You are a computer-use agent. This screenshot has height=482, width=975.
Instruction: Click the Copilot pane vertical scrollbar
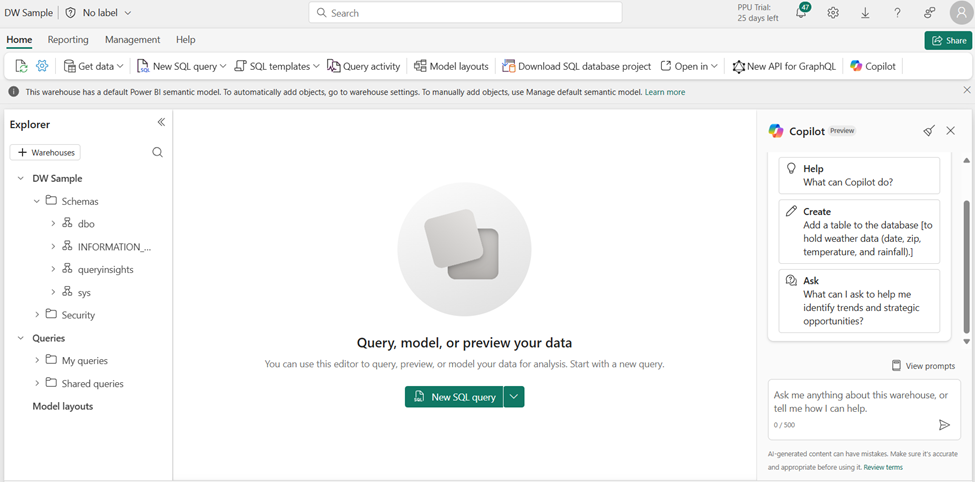(966, 267)
